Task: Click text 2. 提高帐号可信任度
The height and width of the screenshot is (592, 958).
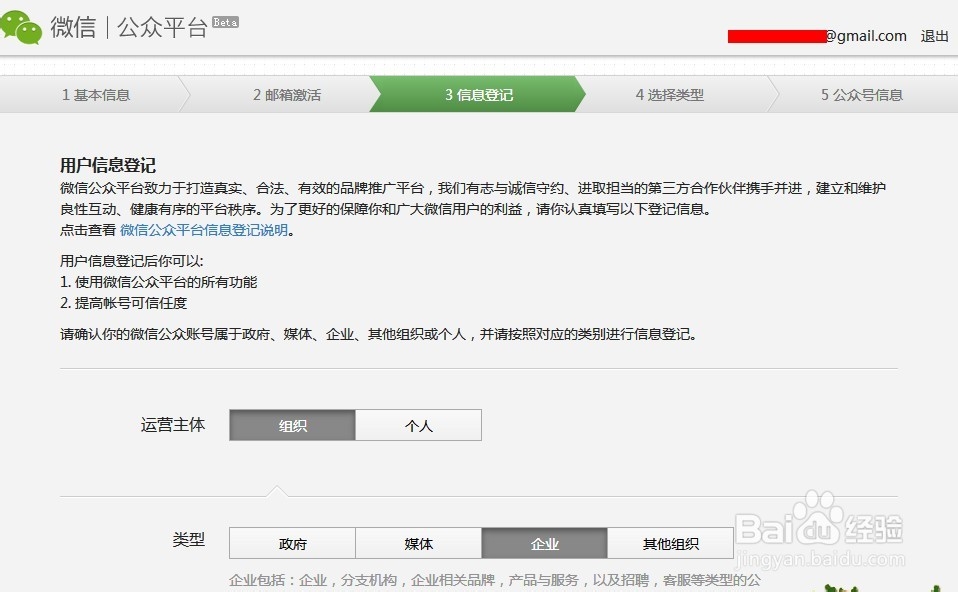Action: coord(123,303)
